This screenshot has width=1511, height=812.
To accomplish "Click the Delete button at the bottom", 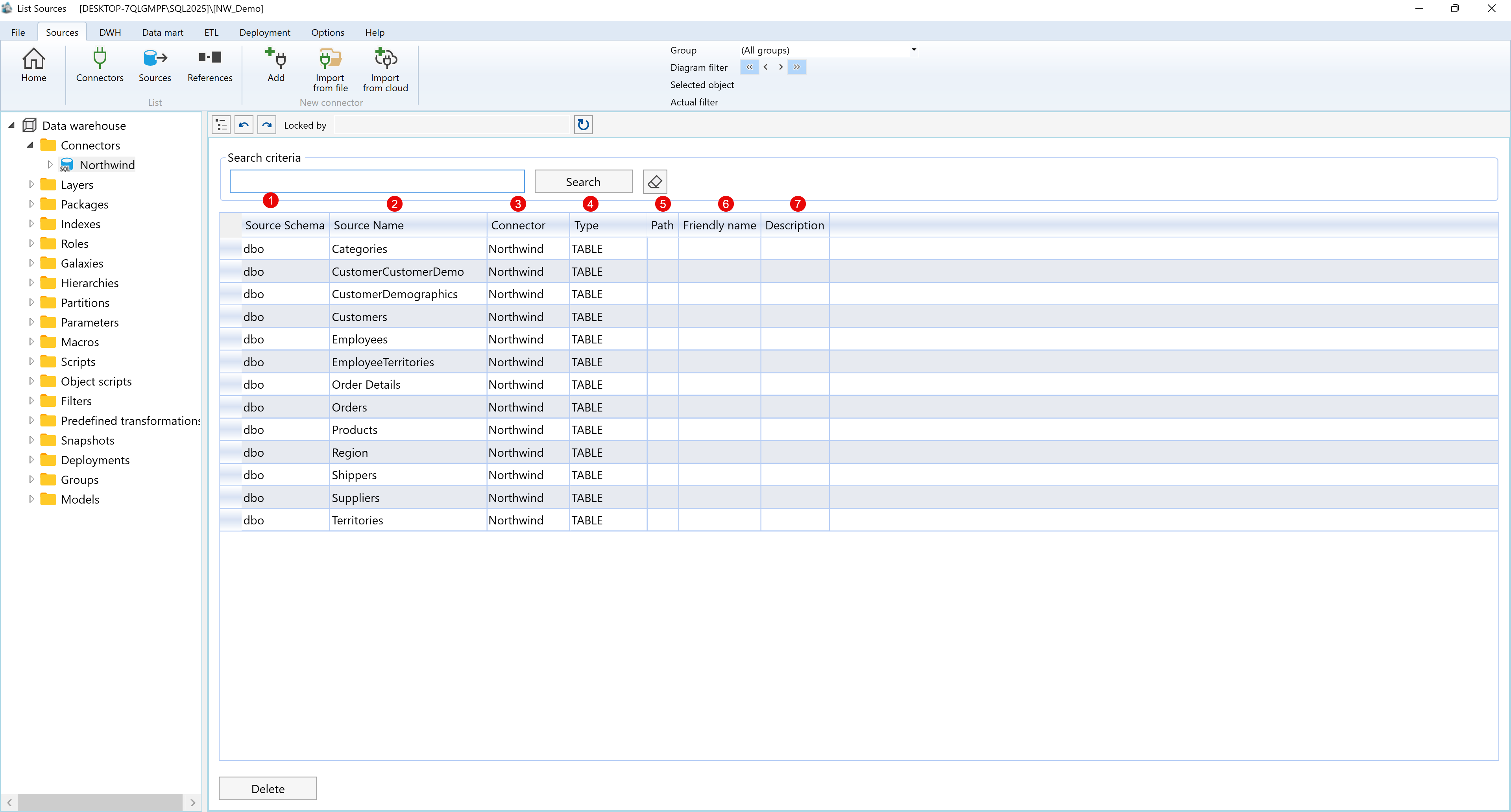I will pyautogui.click(x=268, y=788).
